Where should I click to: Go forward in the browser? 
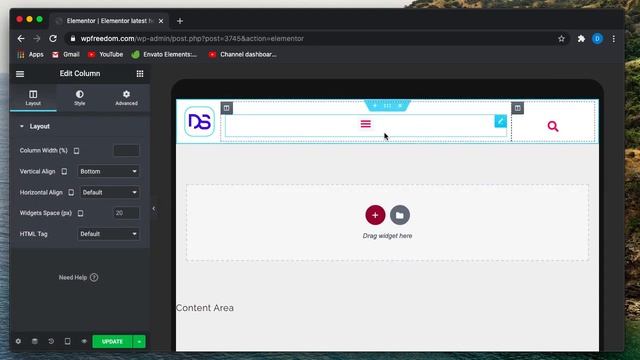pyautogui.click(x=37, y=38)
